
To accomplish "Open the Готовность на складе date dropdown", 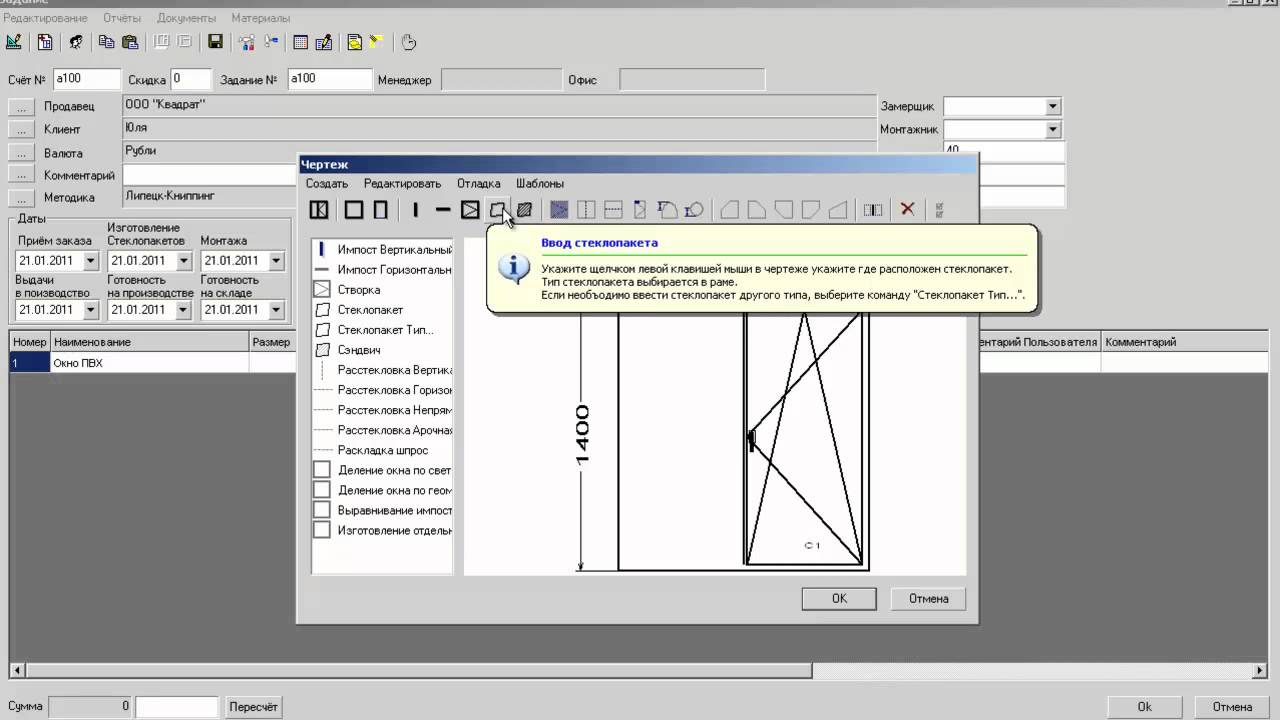I will pyautogui.click(x=277, y=310).
